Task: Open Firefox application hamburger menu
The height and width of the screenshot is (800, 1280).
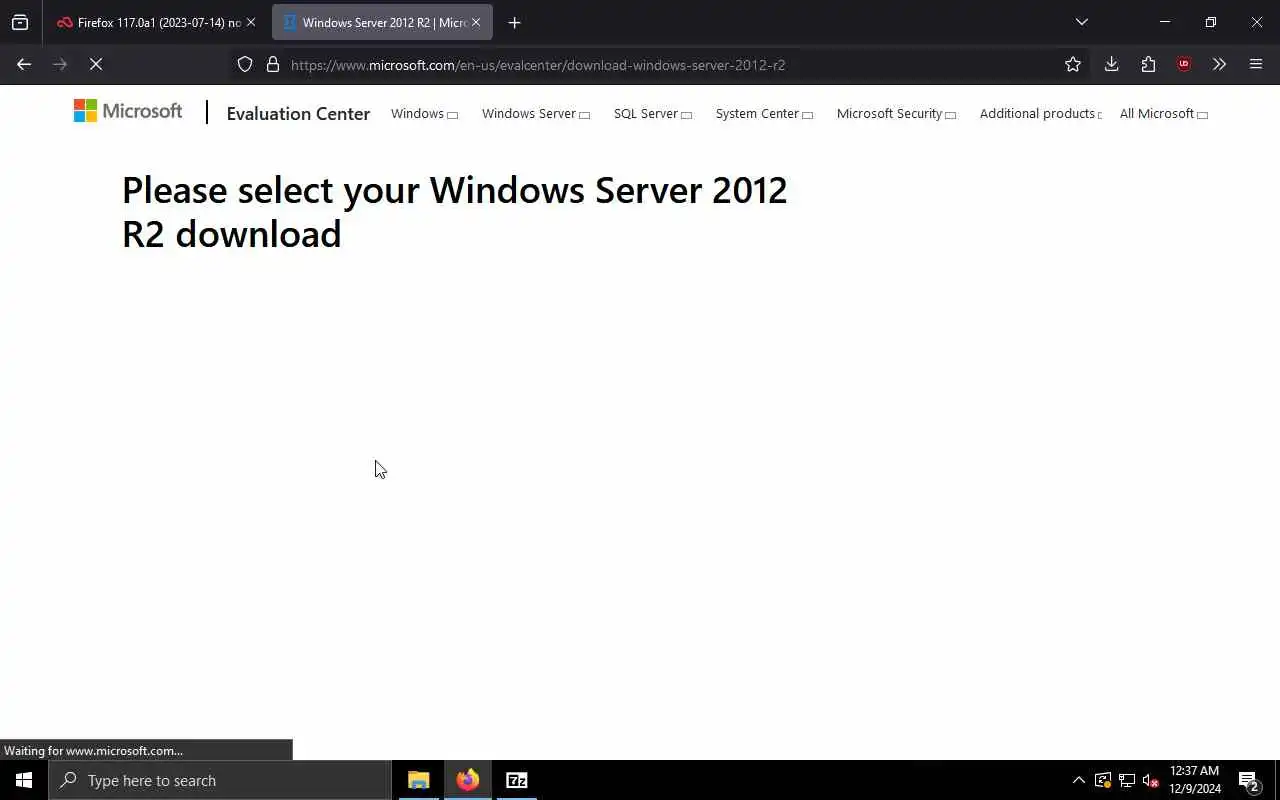Action: point(1256,64)
